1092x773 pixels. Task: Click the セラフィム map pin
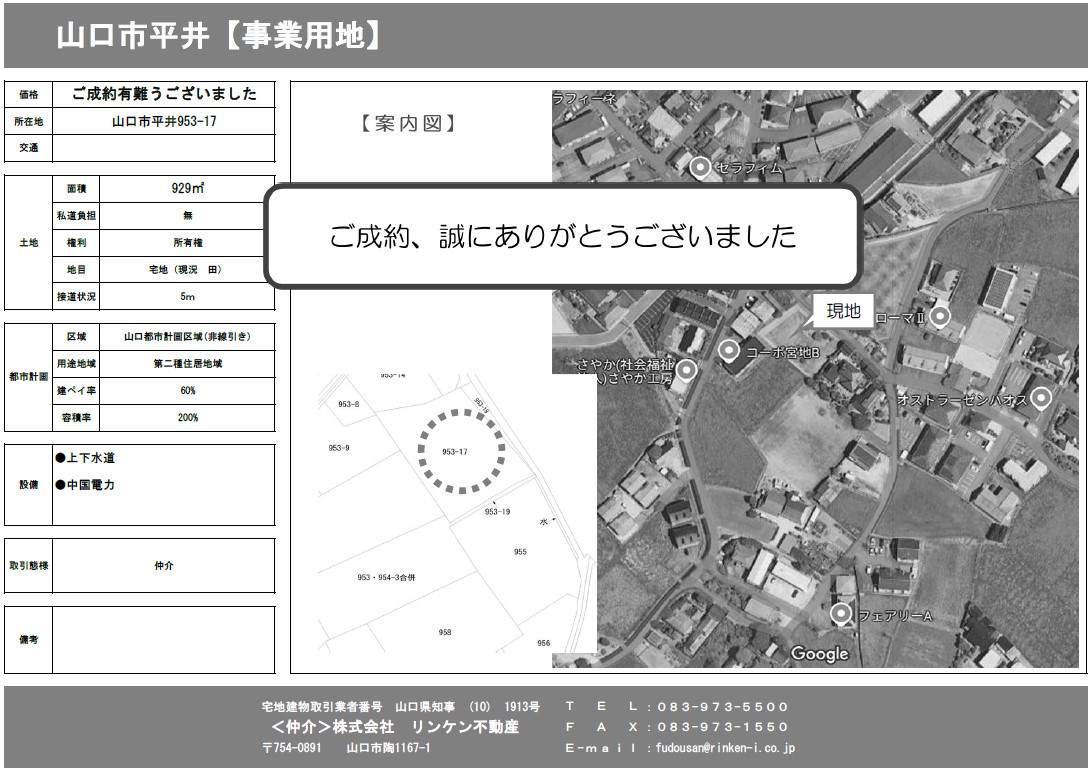701,167
